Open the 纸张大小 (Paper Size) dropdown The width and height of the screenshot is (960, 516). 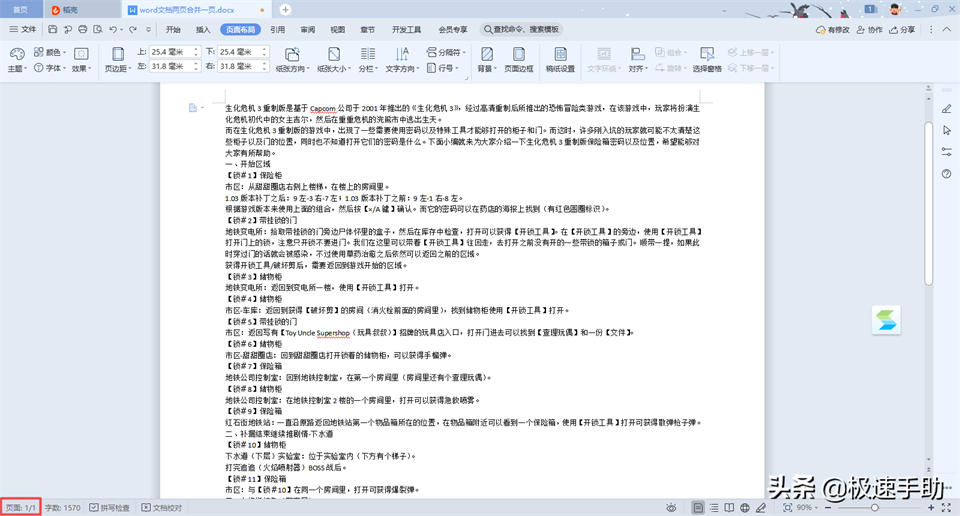pos(332,69)
